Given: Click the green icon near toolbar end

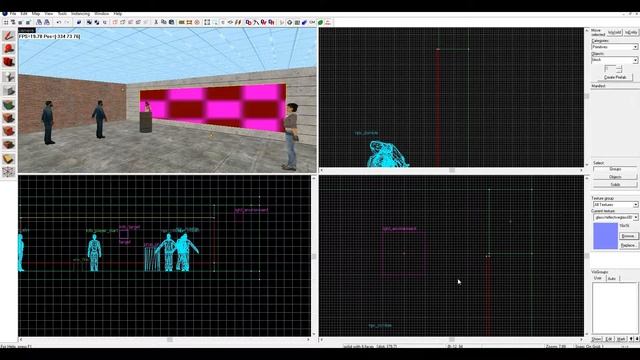Looking at the screenshot, I should (320, 22).
